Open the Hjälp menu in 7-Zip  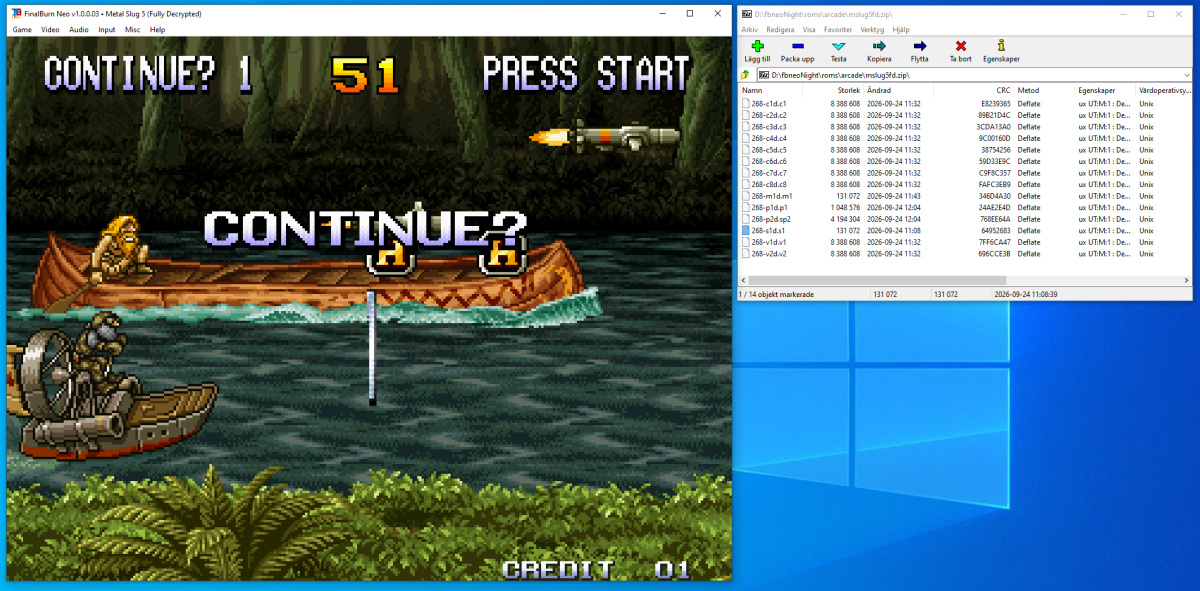900,30
